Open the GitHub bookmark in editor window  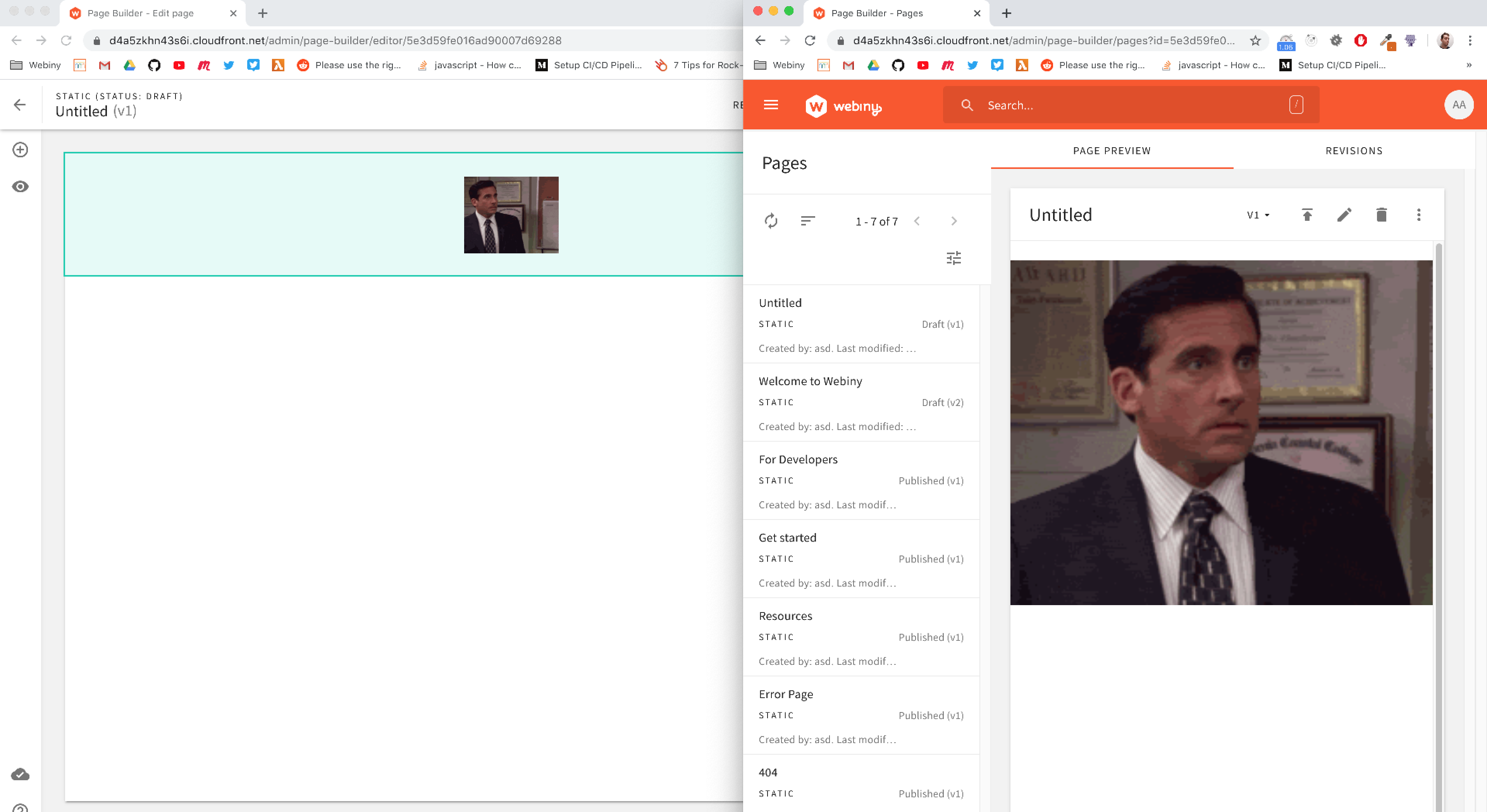(154, 65)
